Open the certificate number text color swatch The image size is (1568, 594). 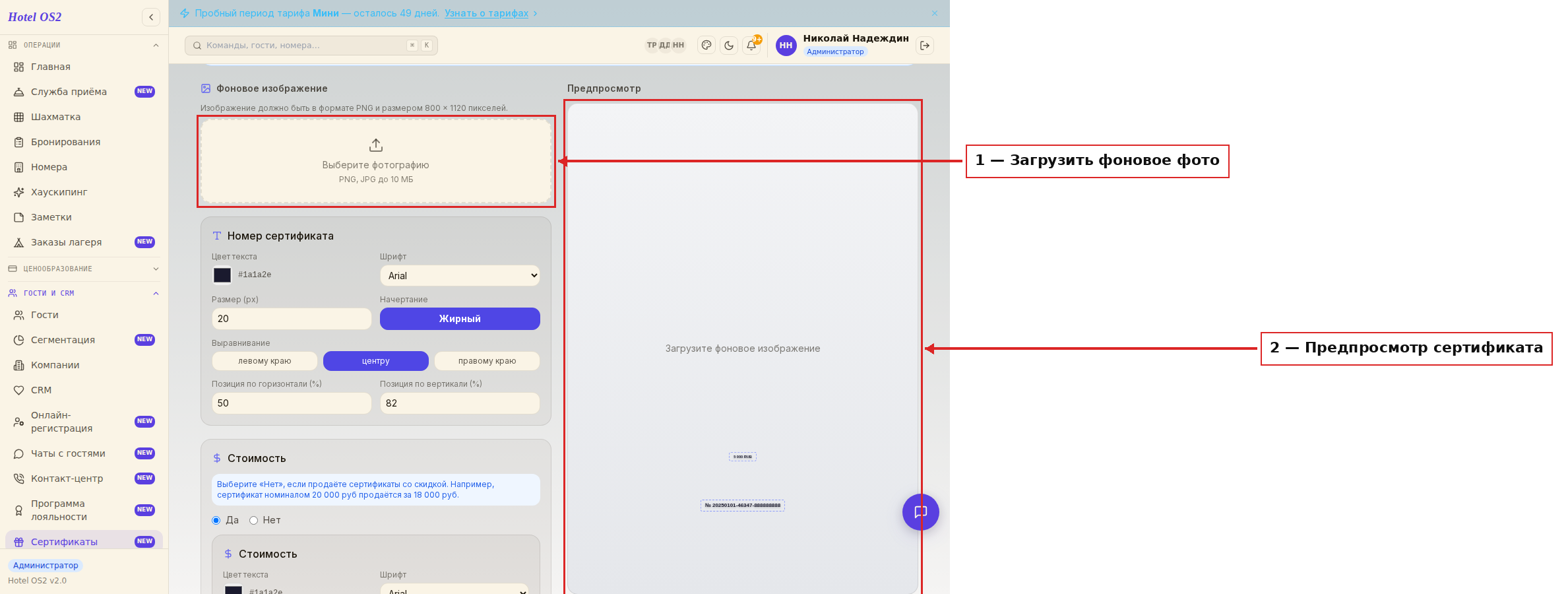(x=222, y=275)
